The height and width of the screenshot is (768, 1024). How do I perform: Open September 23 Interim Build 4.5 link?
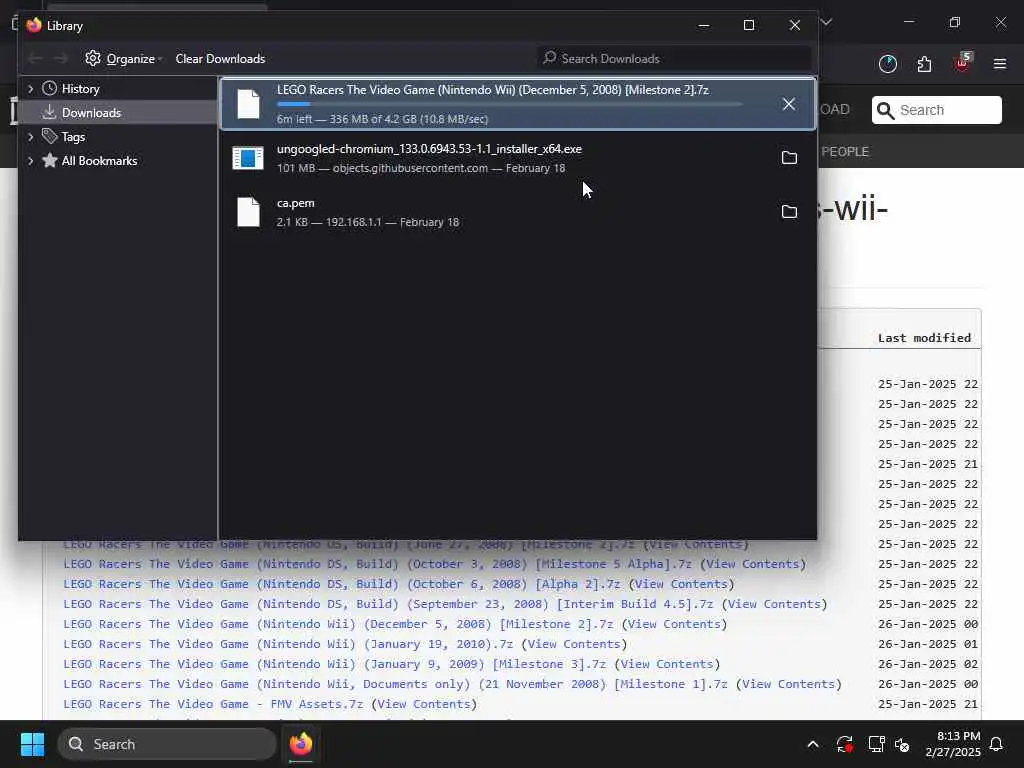coord(388,604)
